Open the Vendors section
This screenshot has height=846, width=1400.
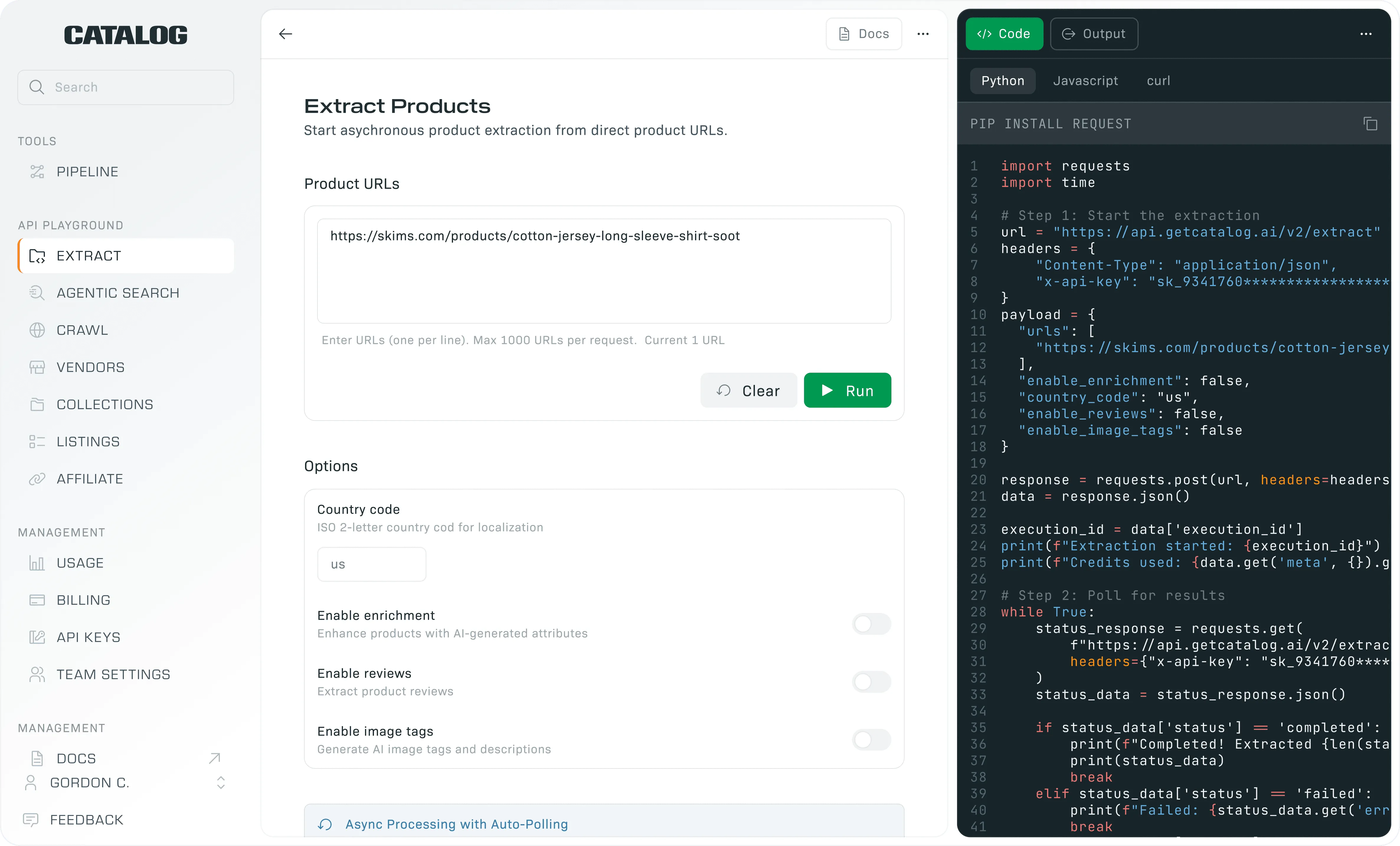click(90, 367)
